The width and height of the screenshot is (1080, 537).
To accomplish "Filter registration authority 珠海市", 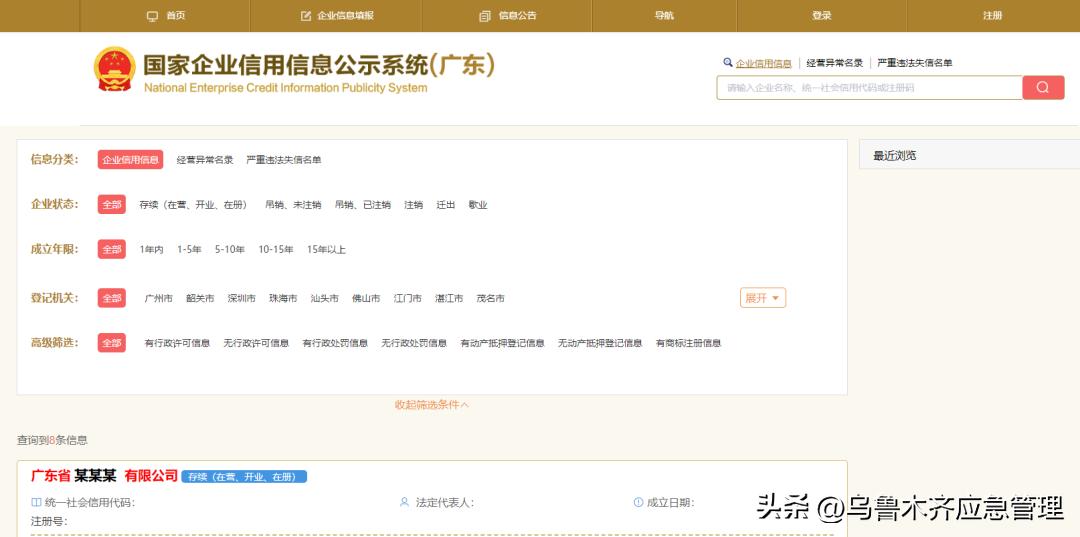I will tap(283, 299).
